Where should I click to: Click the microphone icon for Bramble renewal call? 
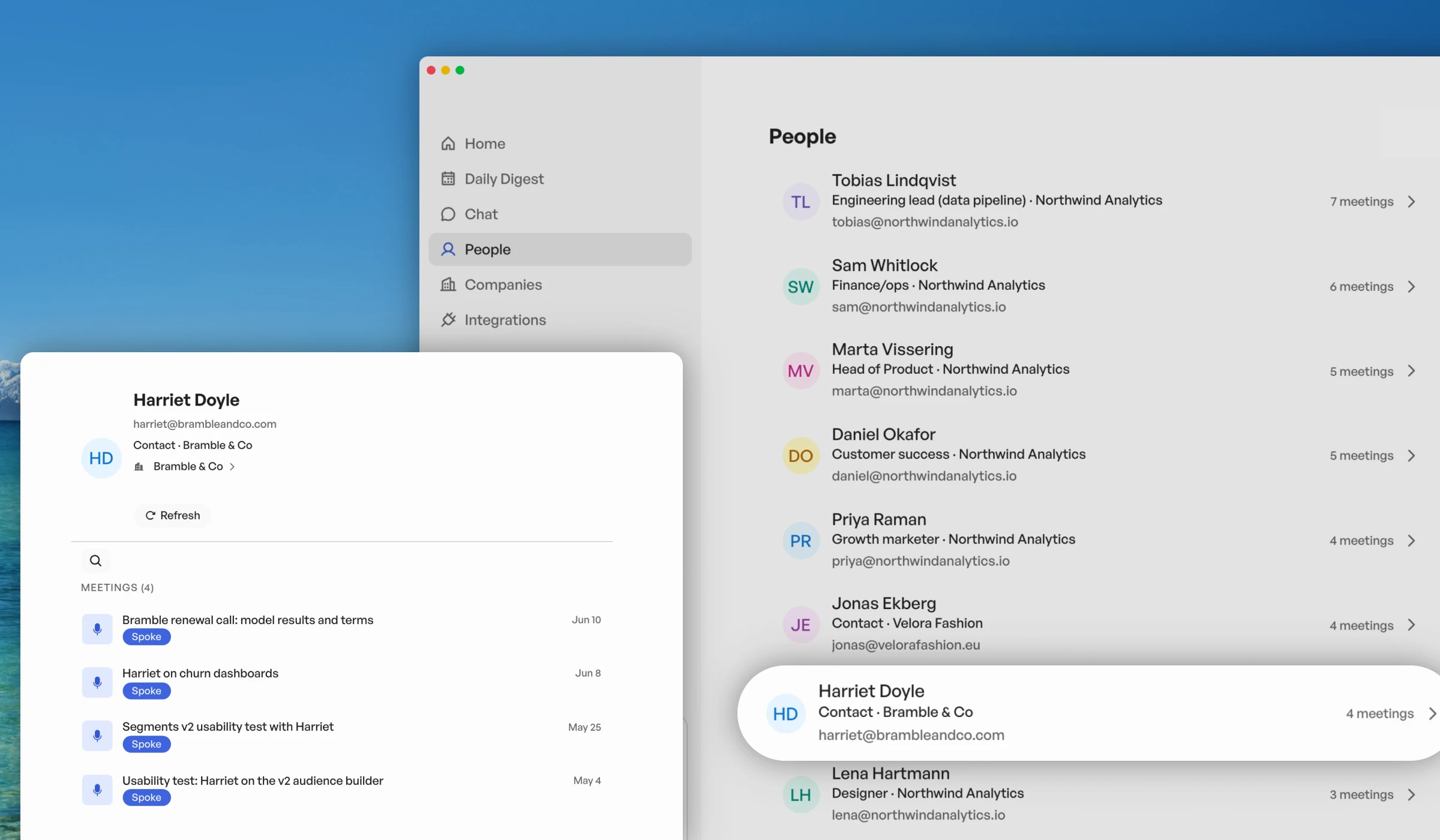97,629
